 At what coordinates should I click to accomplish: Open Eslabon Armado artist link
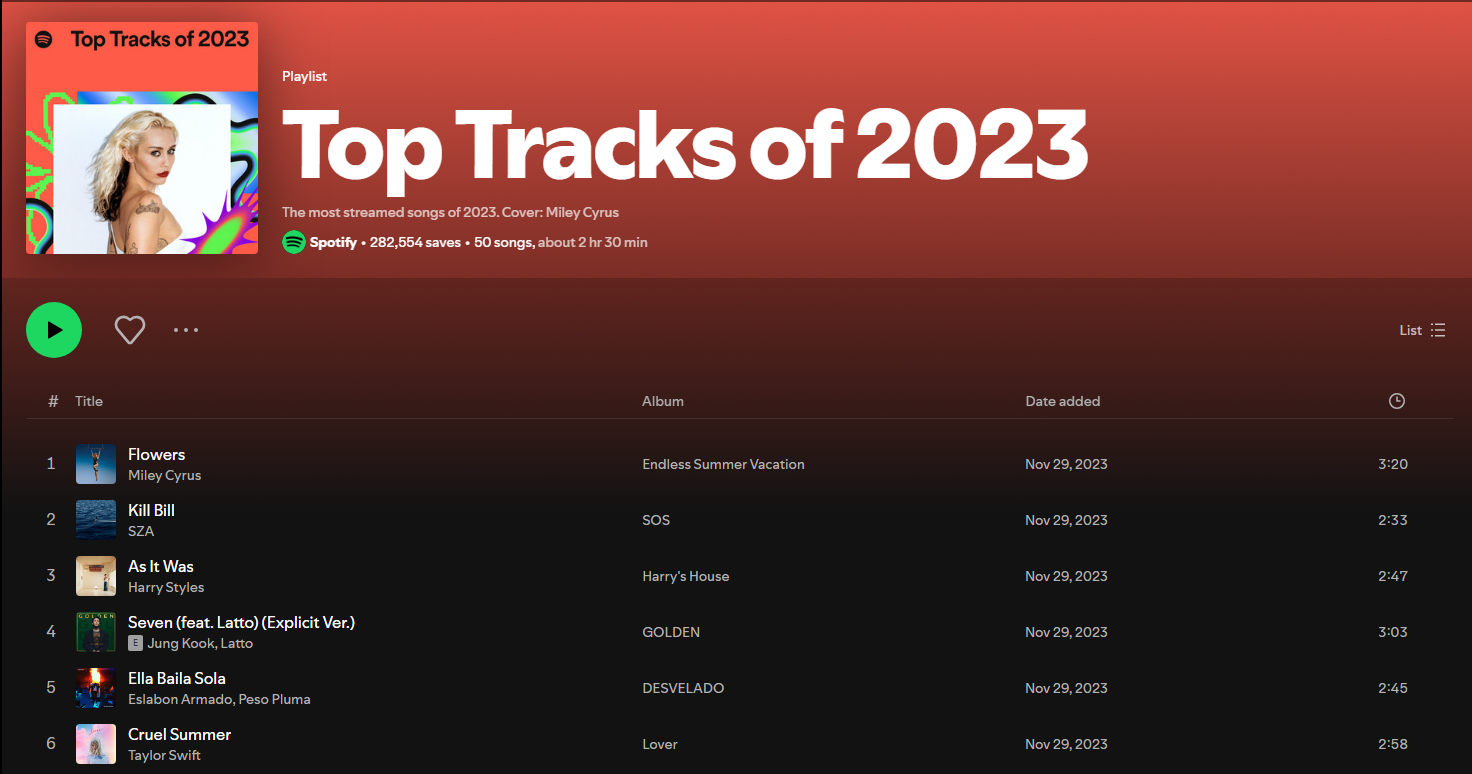(179, 700)
